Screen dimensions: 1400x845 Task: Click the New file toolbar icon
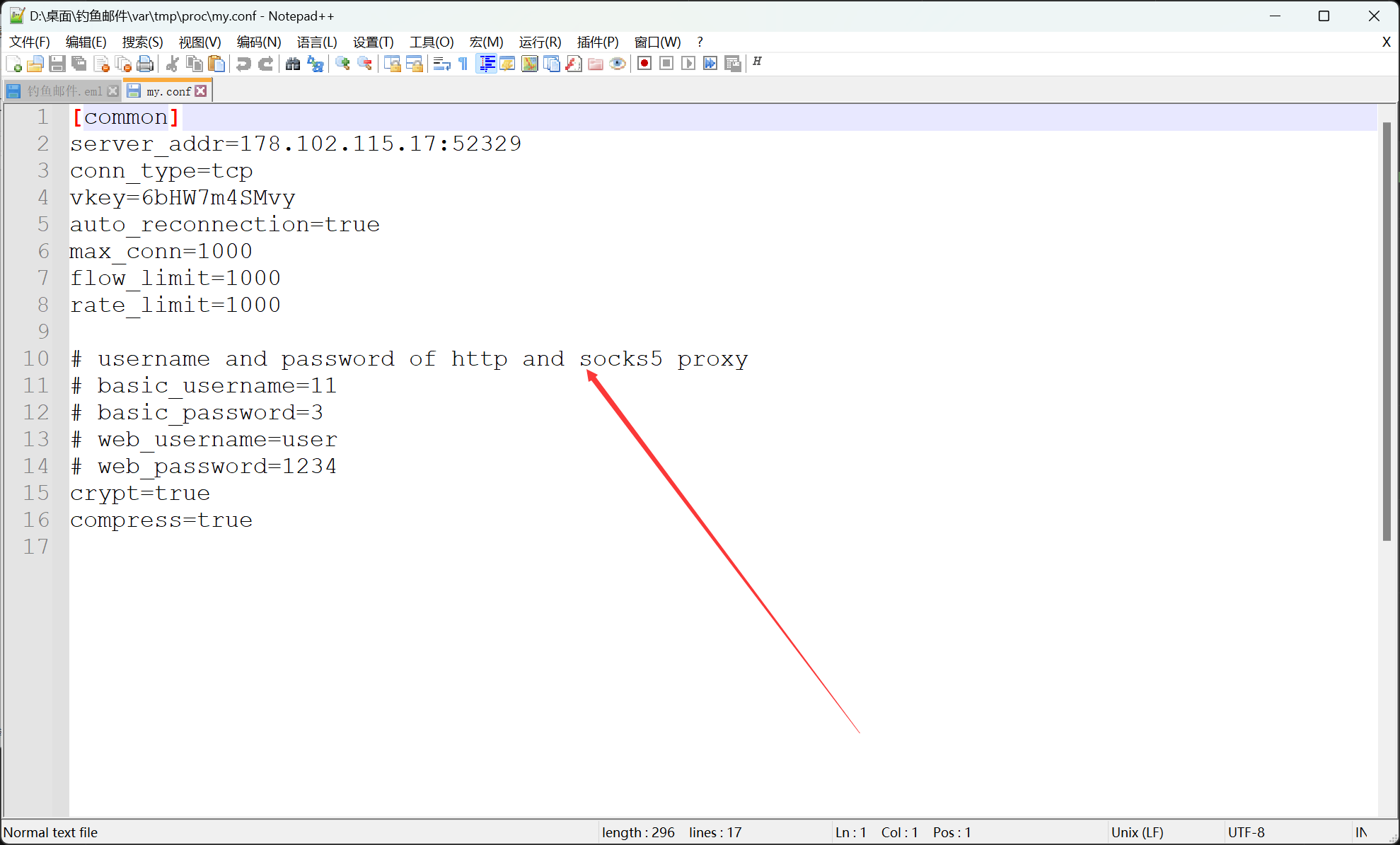[x=13, y=64]
